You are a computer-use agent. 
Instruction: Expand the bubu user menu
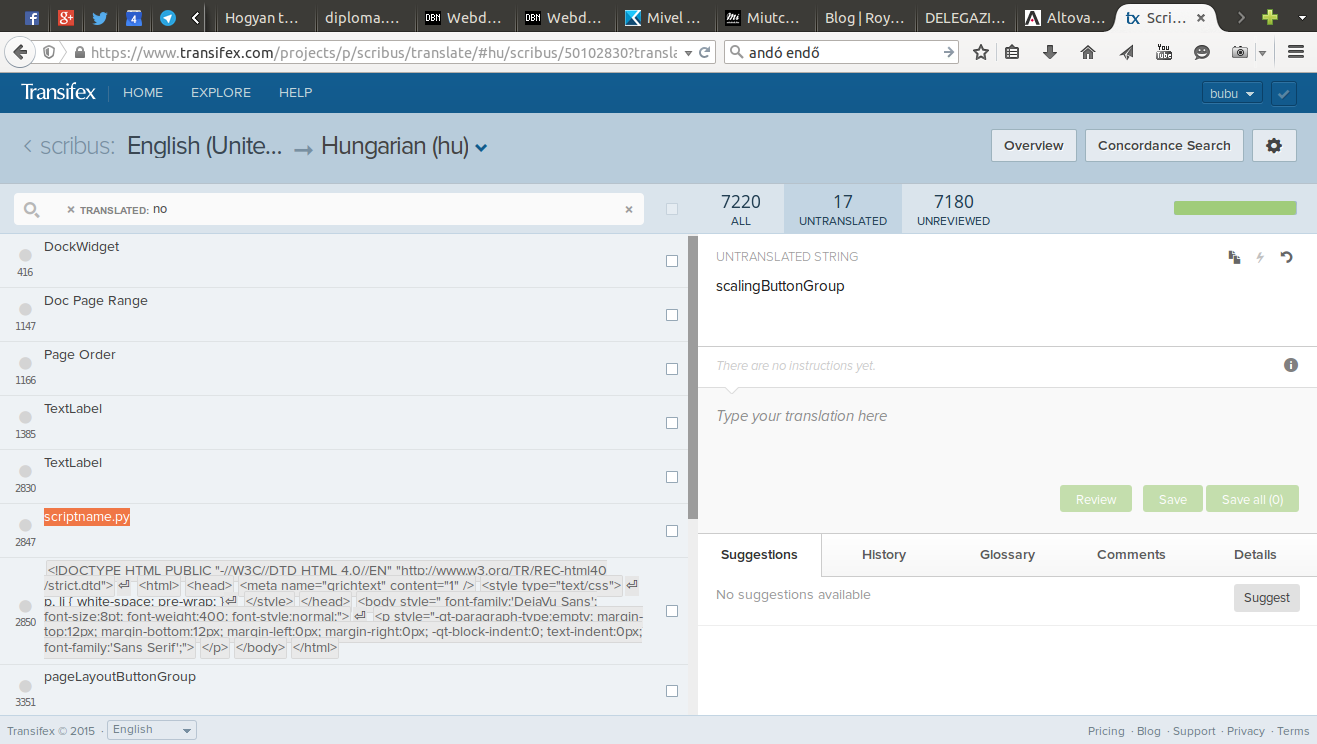click(x=1231, y=93)
